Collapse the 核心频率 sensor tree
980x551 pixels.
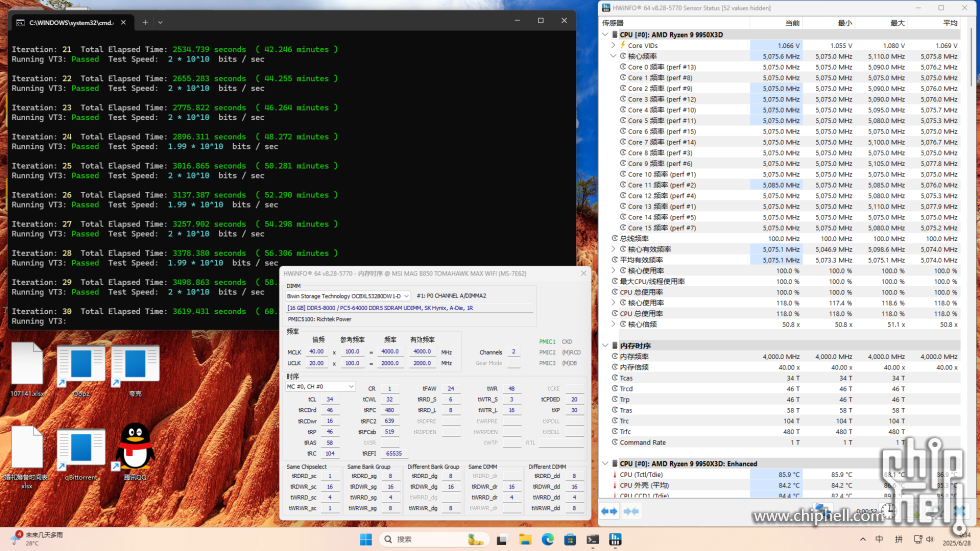point(614,56)
